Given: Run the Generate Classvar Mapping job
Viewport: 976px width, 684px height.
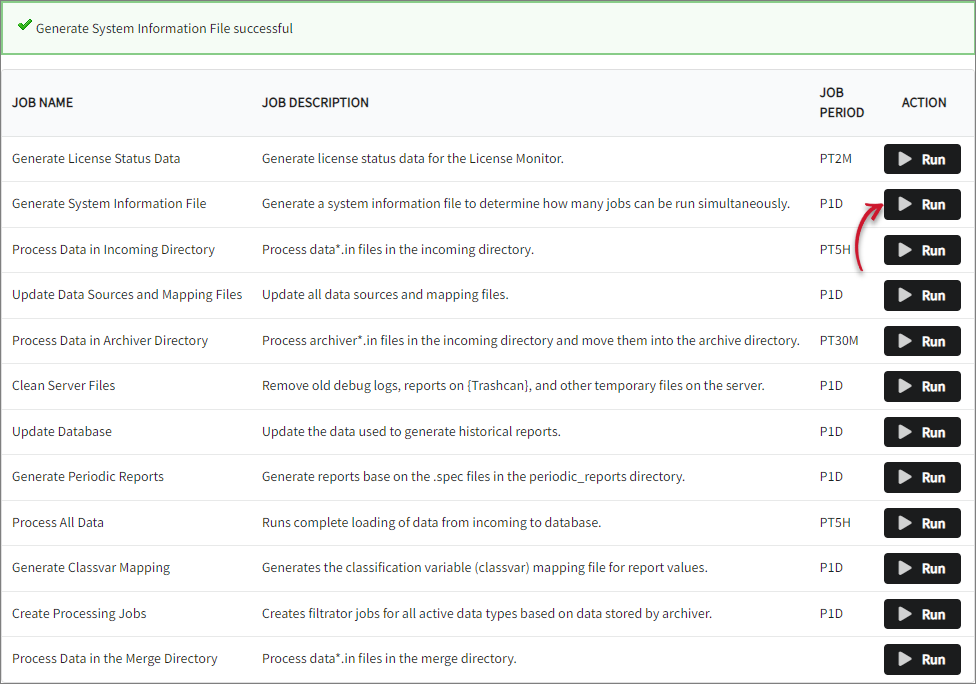Looking at the screenshot, I should pos(921,568).
